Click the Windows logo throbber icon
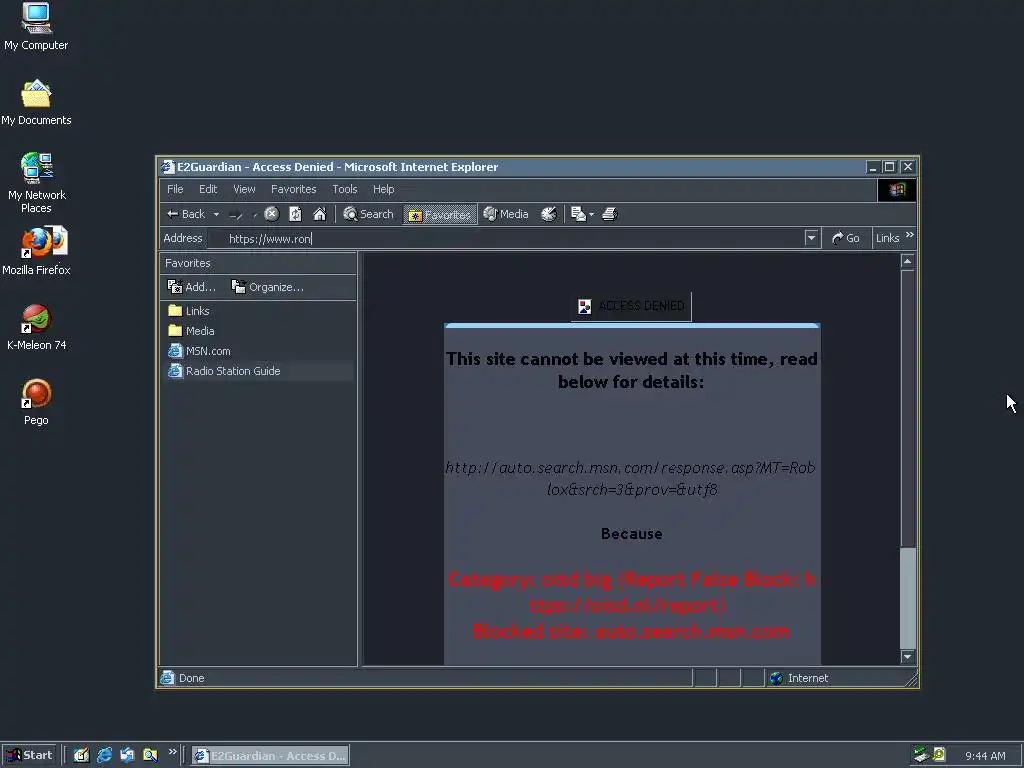The height and width of the screenshot is (768, 1024). 897,189
